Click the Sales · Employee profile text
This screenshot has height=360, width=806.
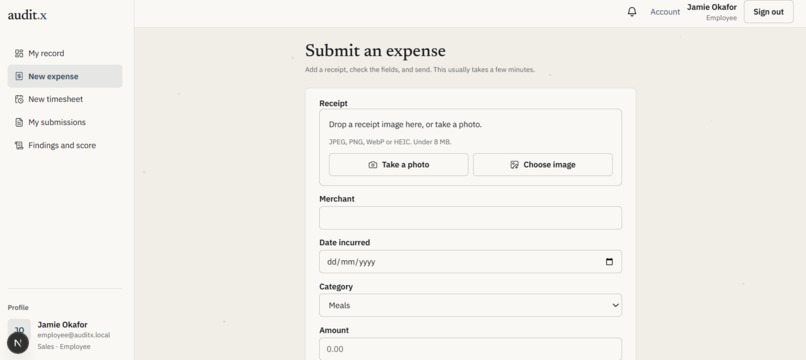(x=64, y=347)
